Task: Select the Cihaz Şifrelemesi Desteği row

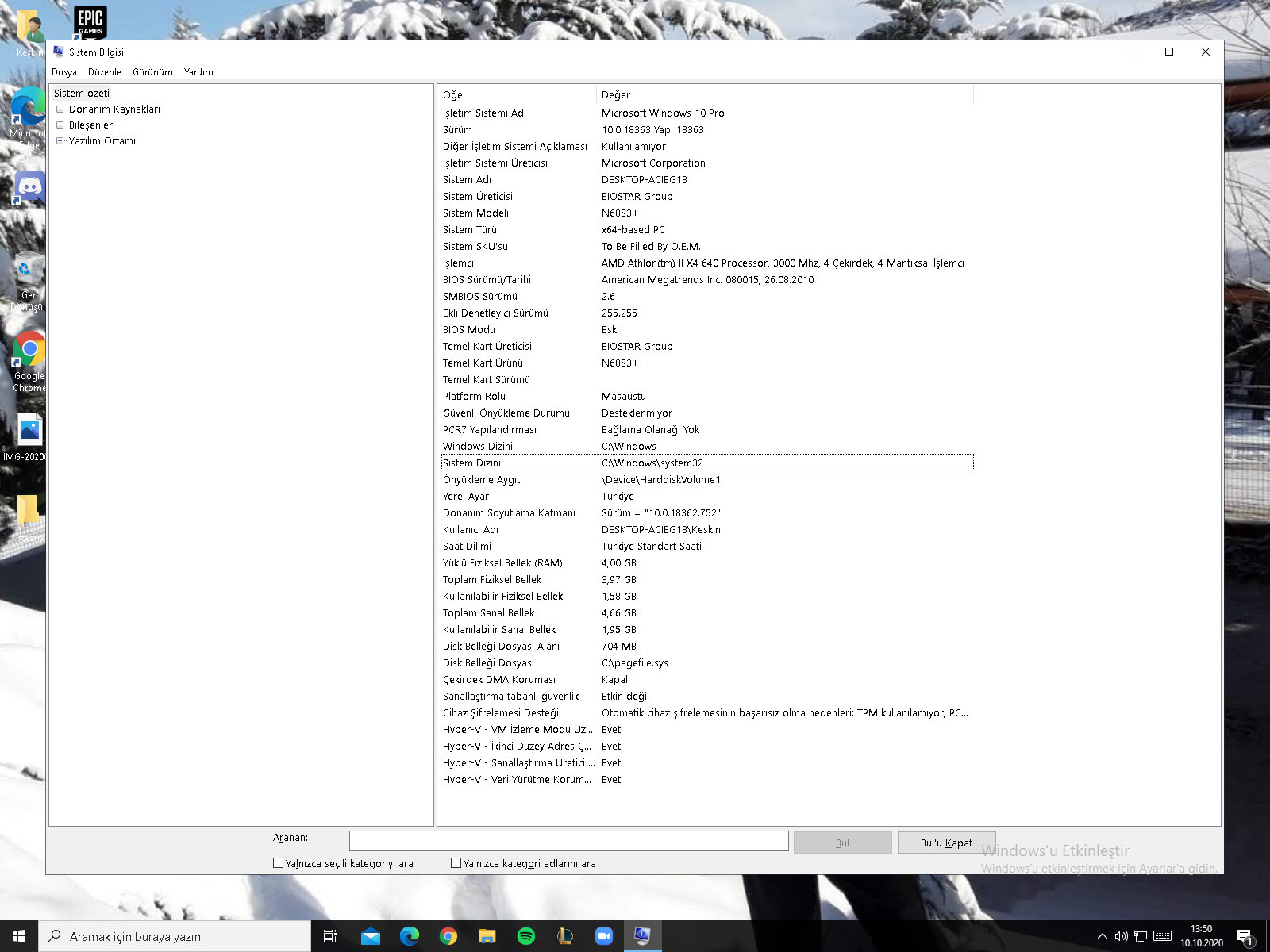Action: 706,713
